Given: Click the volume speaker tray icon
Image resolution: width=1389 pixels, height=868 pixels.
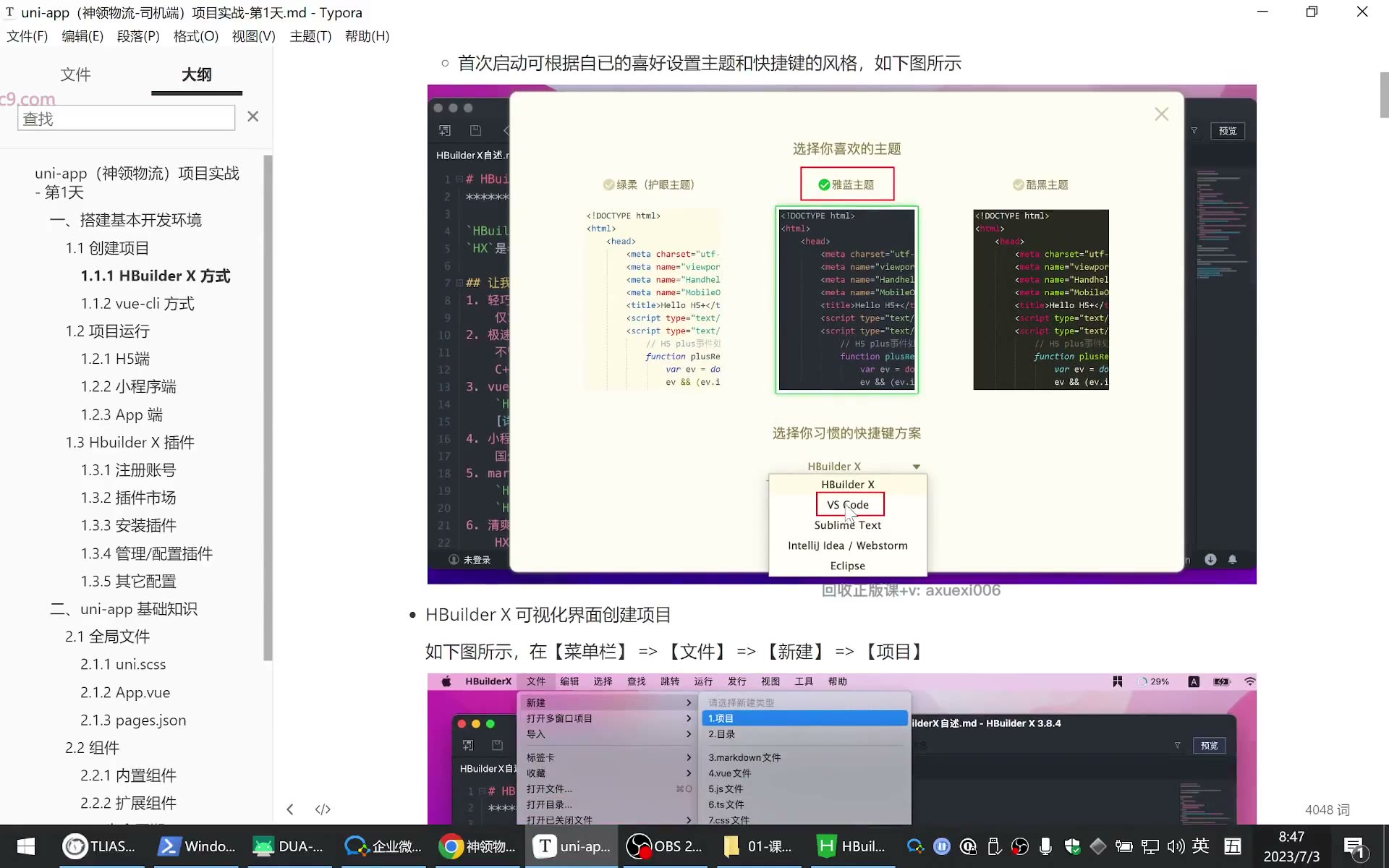Looking at the screenshot, I should click(x=1176, y=846).
